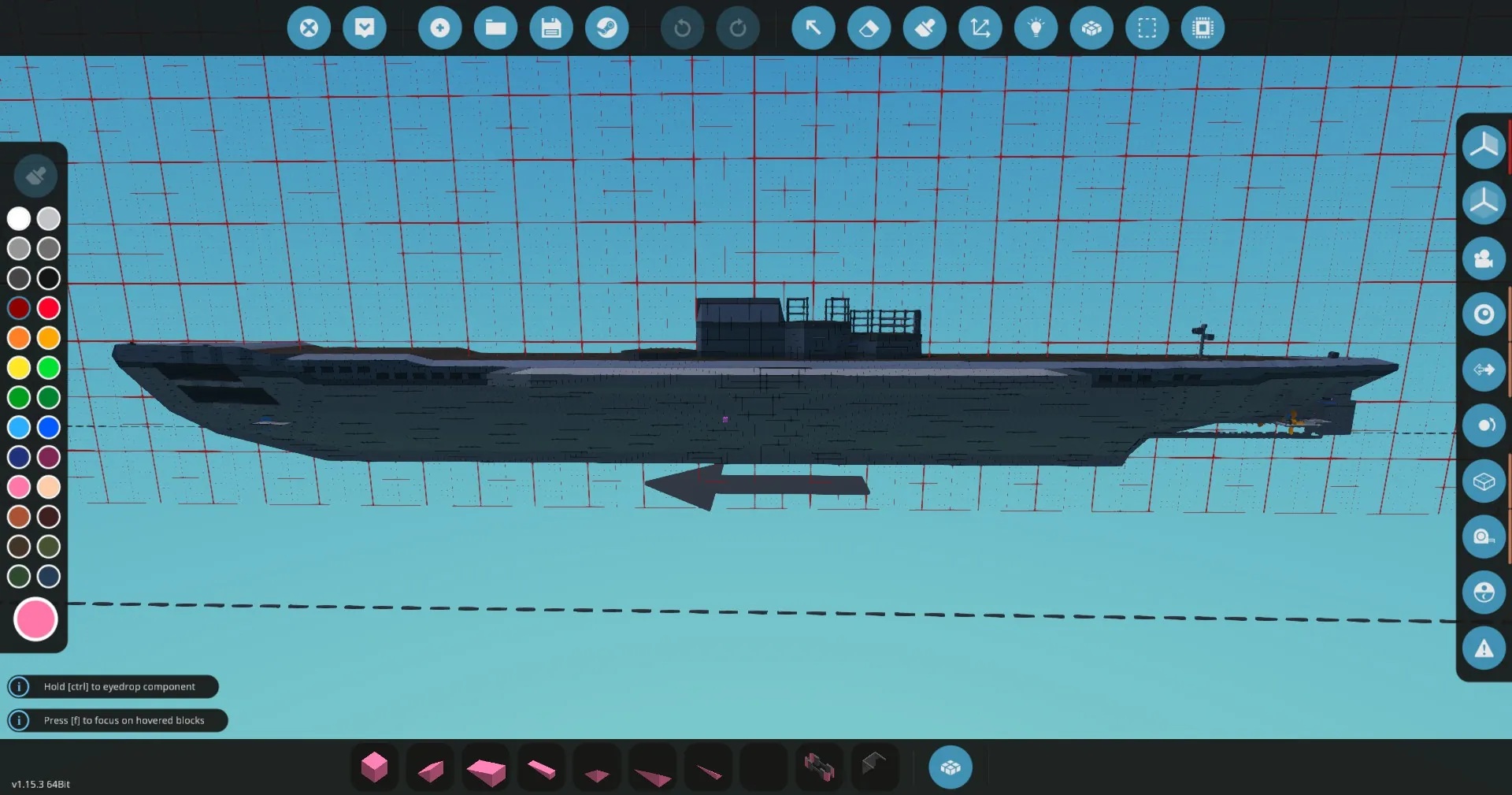Open the tape measure tool

1484,537
